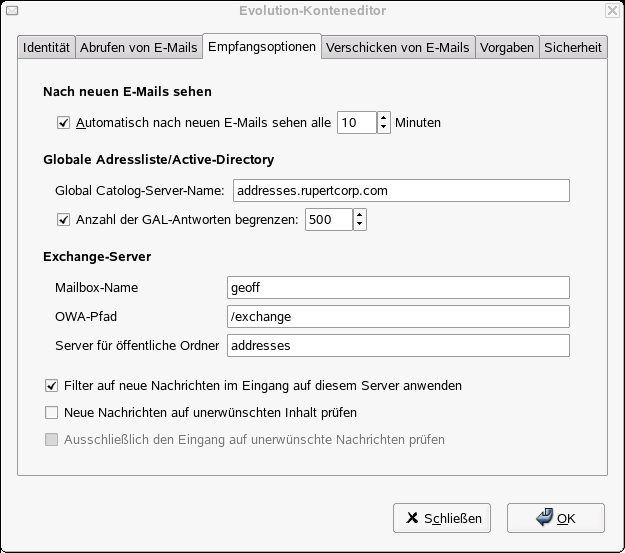Click the Server für öffentliche Ordner field
The image size is (625, 553).
(x=398, y=345)
